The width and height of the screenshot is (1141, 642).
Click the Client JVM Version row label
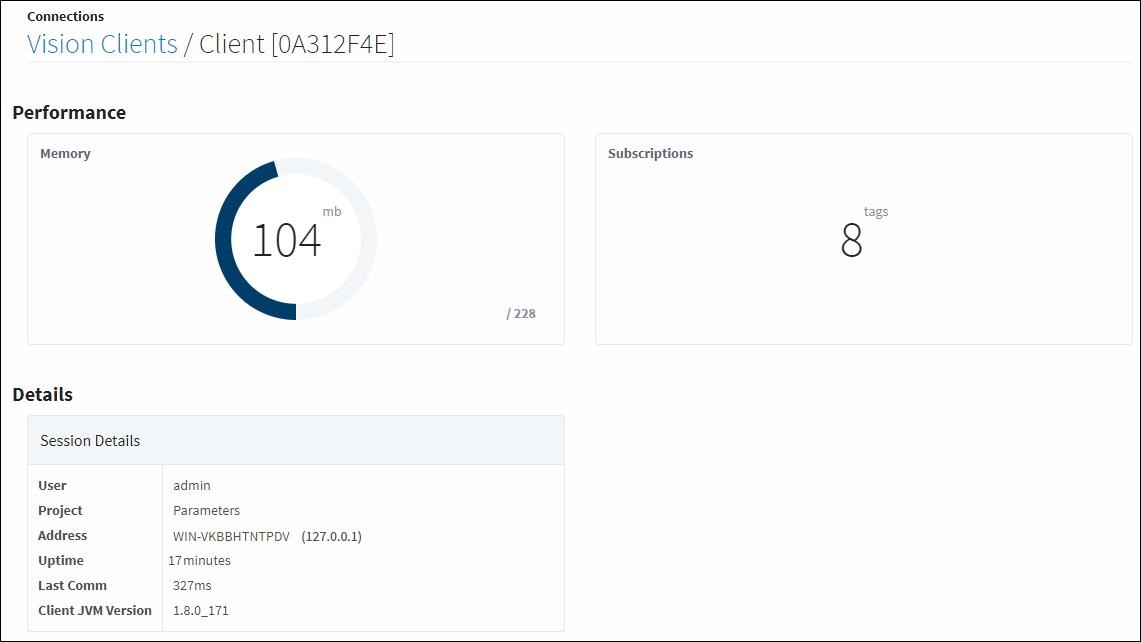click(x=95, y=611)
